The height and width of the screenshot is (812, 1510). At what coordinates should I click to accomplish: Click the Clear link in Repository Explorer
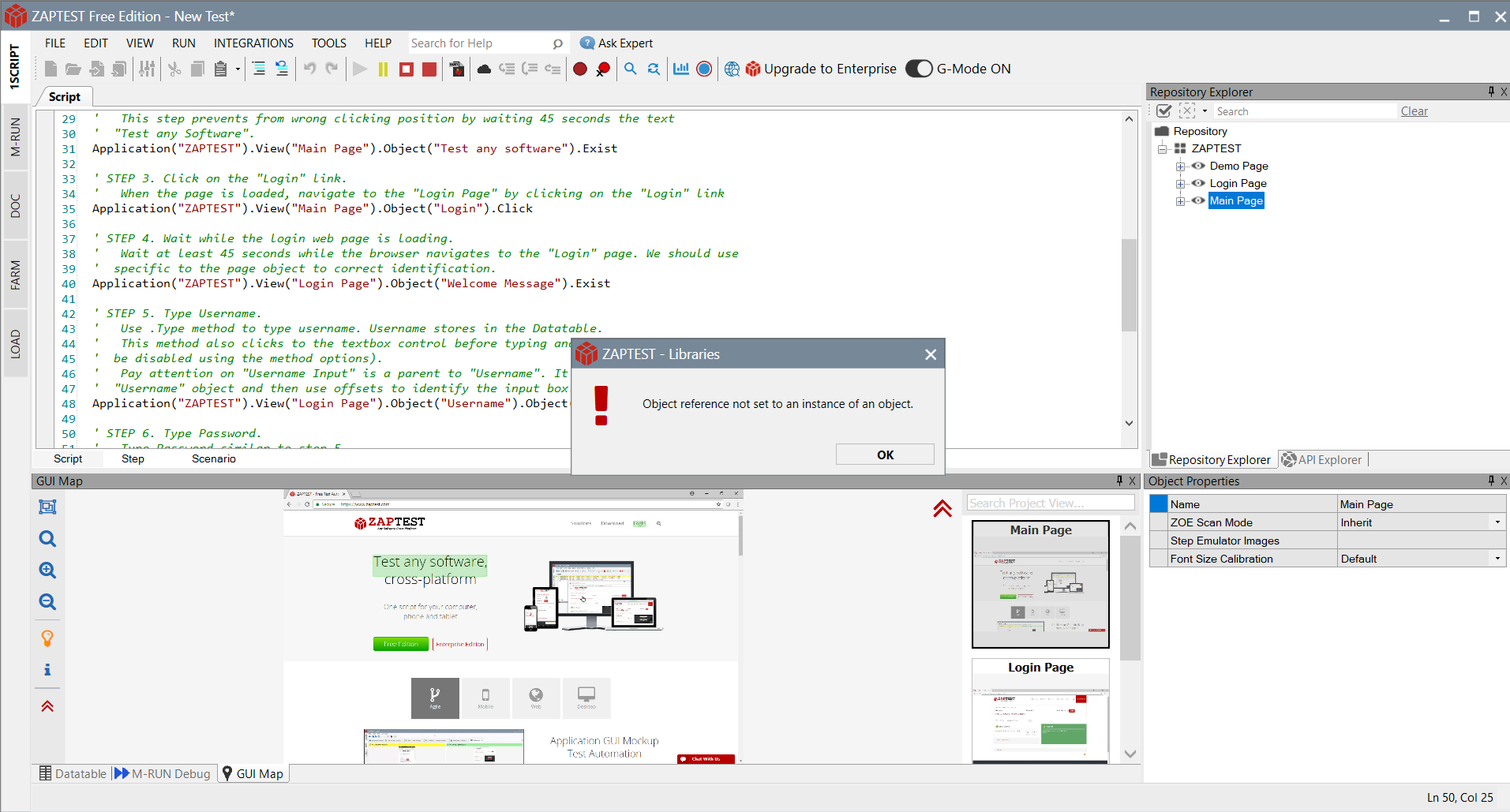(x=1414, y=111)
